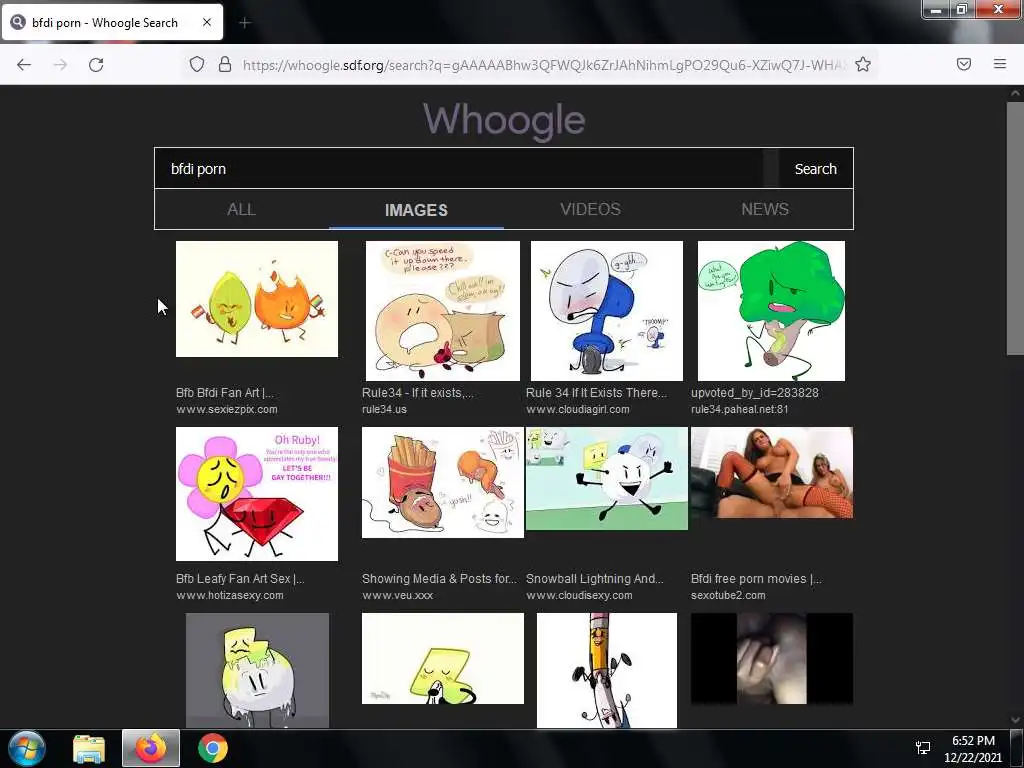Switch to the ALL results tab
The image size is (1024, 768).
pyautogui.click(x=242, y=209)
